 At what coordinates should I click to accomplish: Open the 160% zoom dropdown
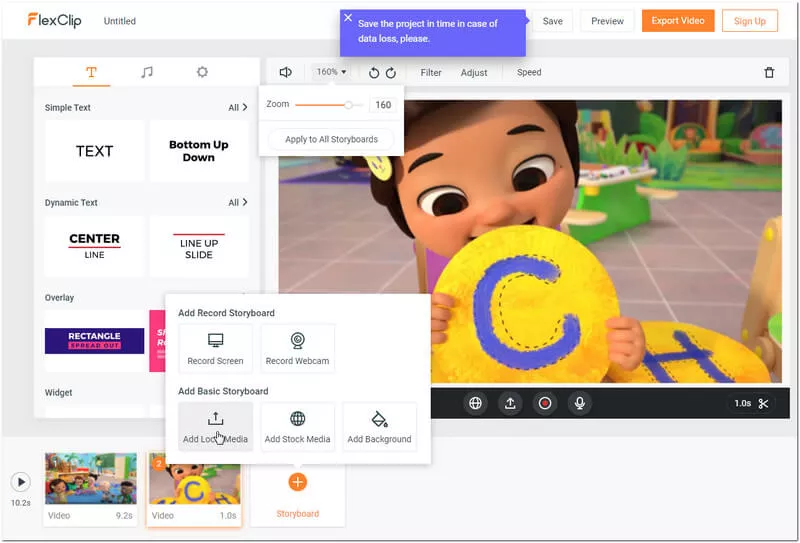[332, 72]
